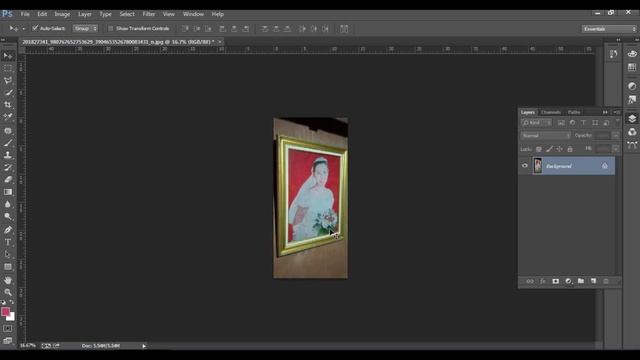Create a new layer group
The image size is (640, 360).
(581, 281)
